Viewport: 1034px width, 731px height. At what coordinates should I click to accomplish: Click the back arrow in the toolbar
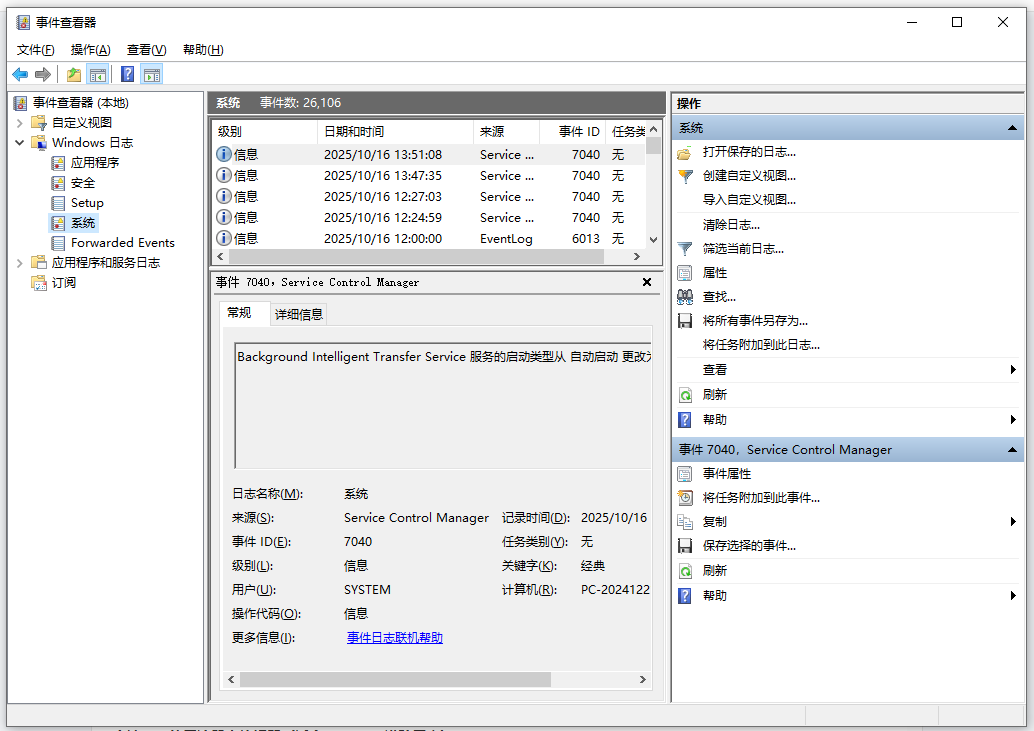click(x=20, y=74)
